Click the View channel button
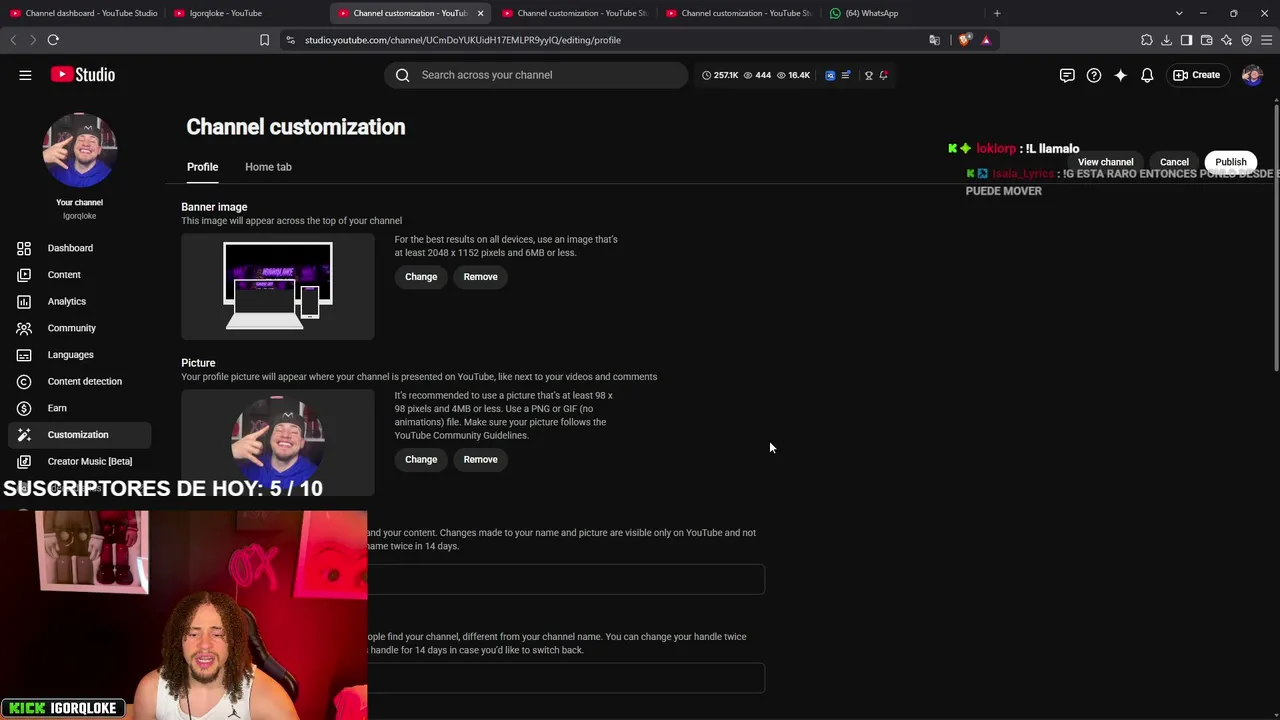This screenshot has width=1280, height=720. tap(1105, 162)
